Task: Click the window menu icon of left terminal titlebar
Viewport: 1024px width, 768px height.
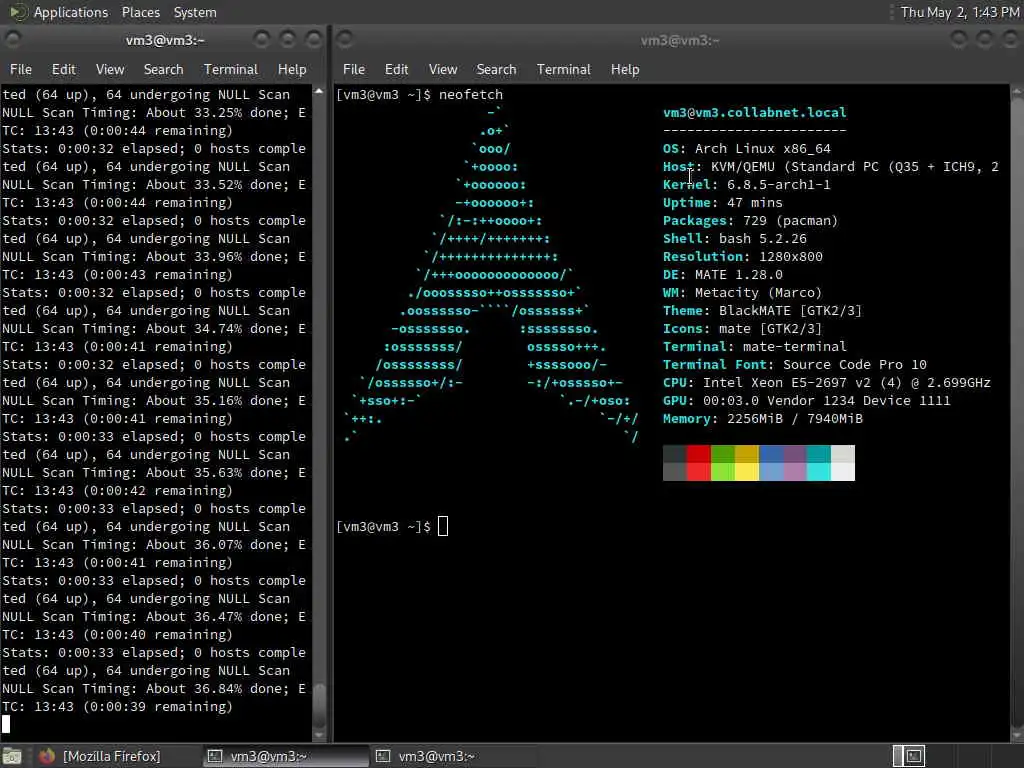Action: pyautogui.click(x=13, y=39)
